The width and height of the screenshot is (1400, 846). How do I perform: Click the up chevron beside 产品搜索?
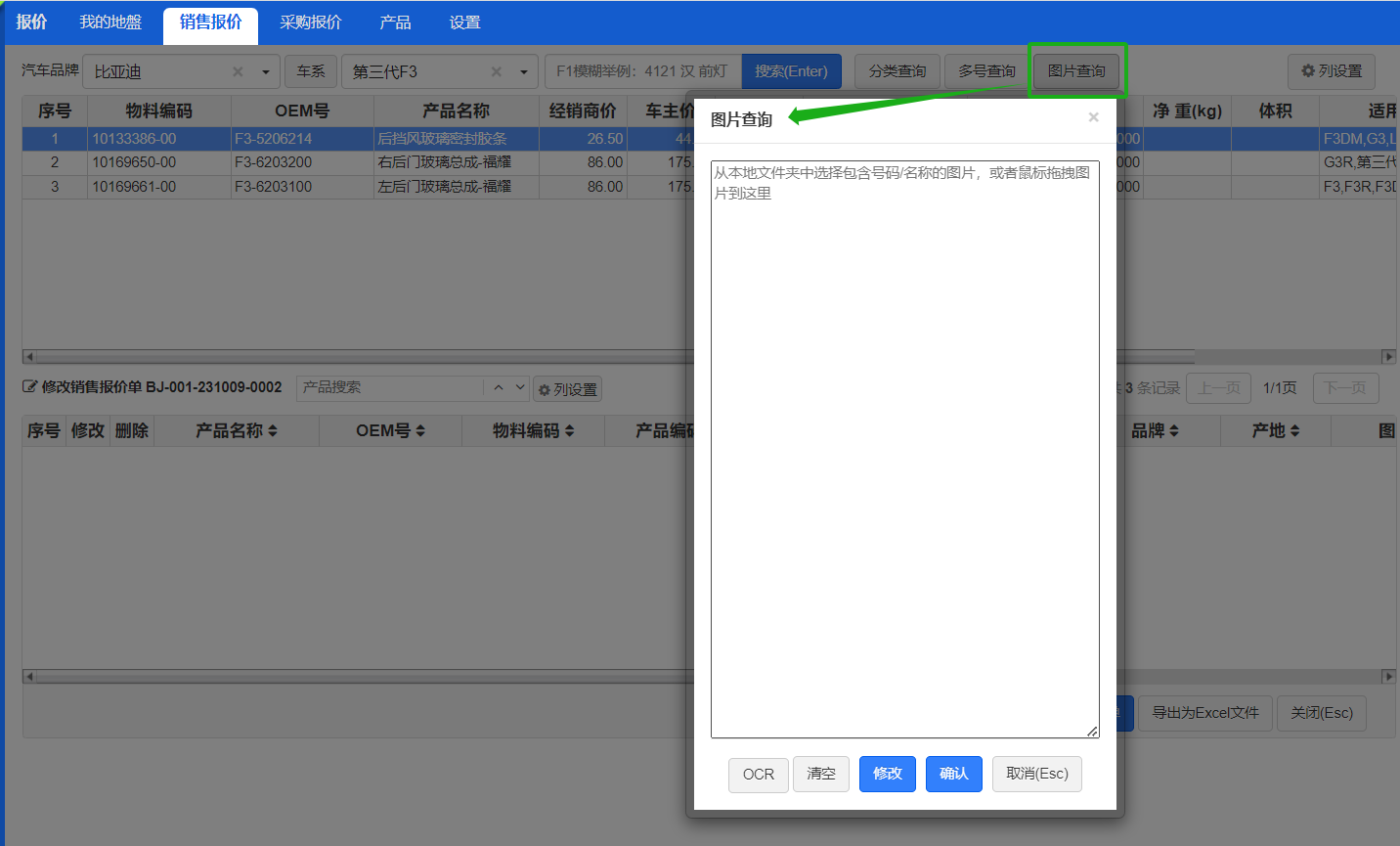coord(499,387)
